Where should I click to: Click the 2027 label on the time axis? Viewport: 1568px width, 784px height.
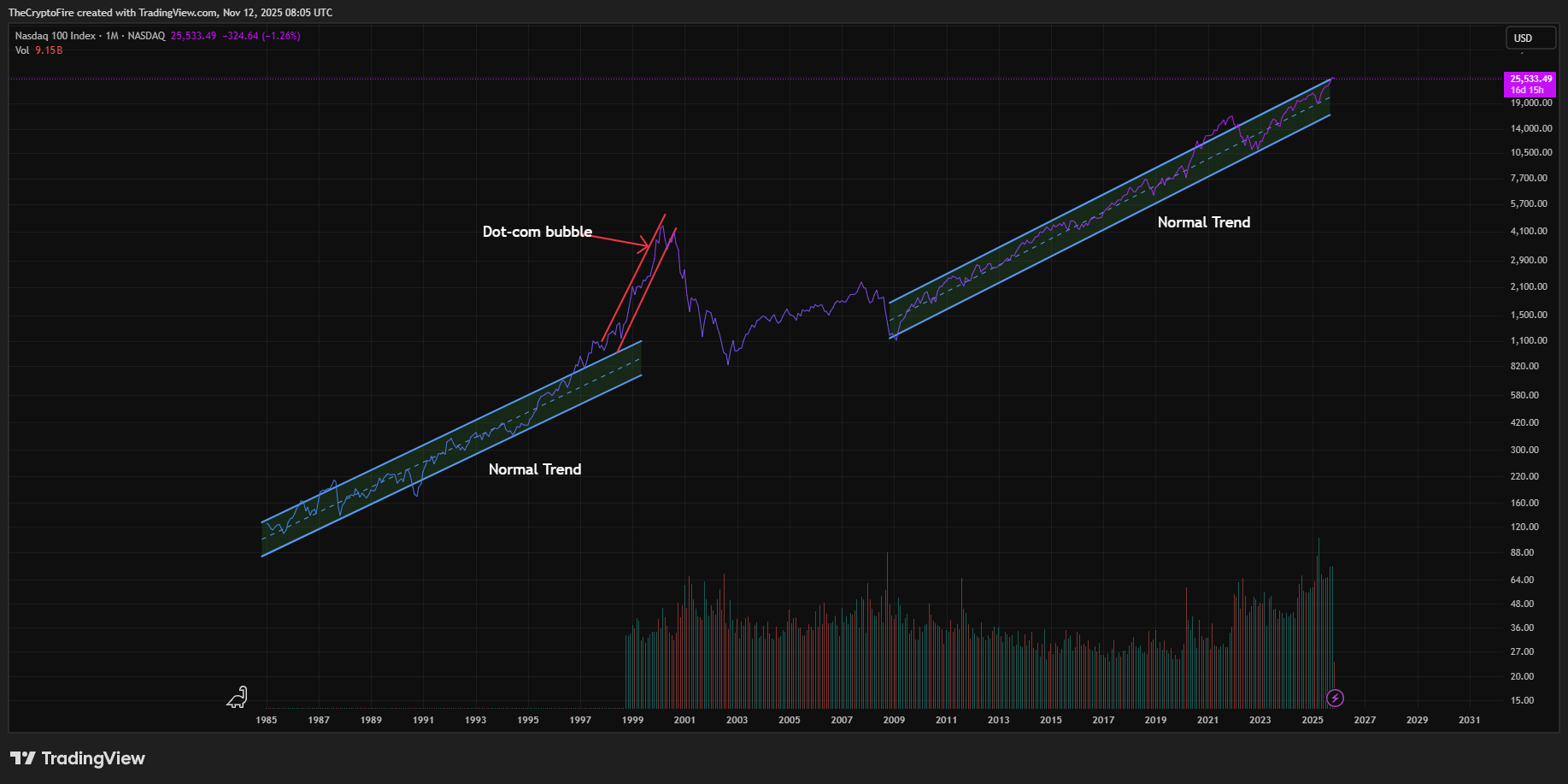click(1365, 720)
